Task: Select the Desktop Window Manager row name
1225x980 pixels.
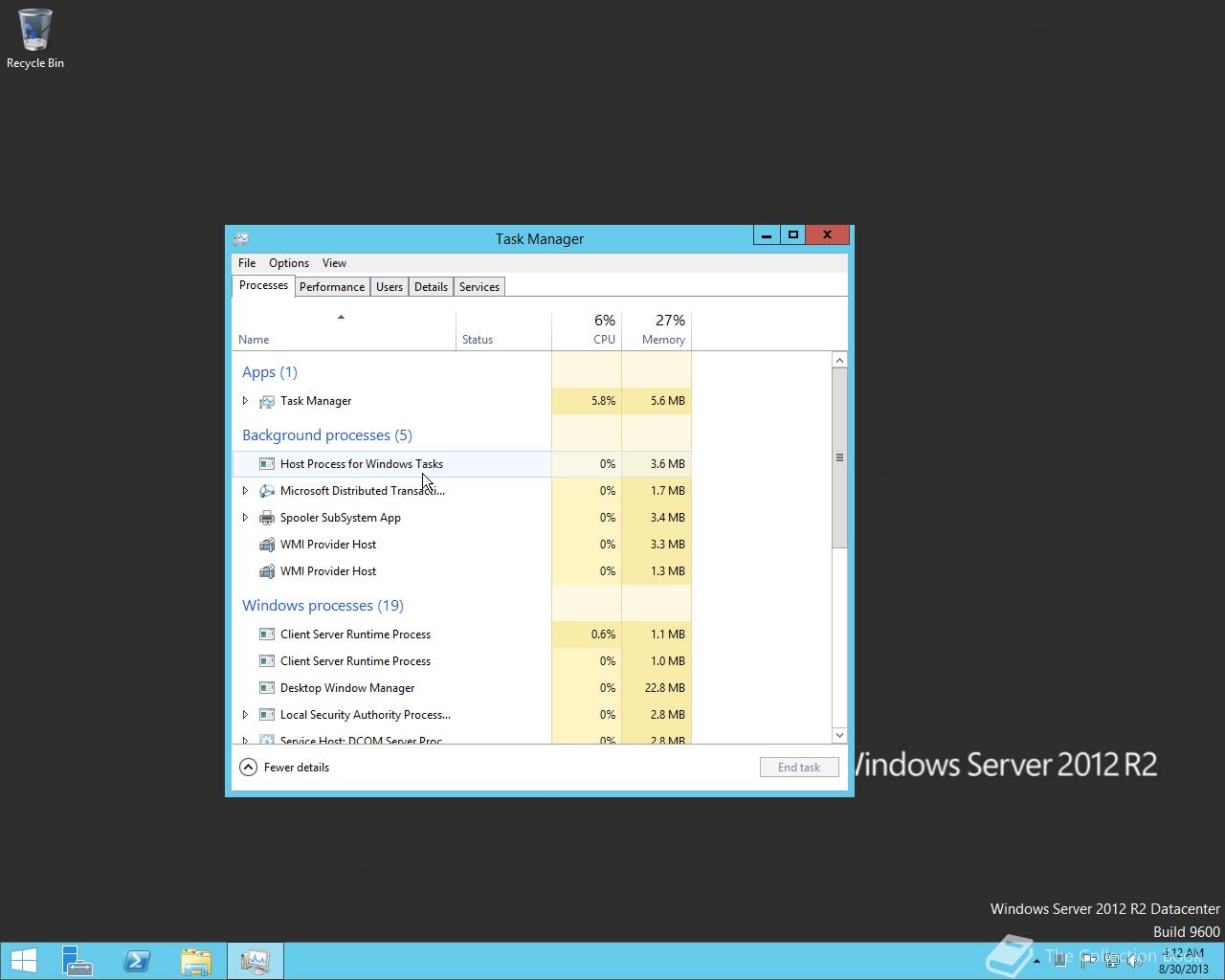Action: (347, 688)
